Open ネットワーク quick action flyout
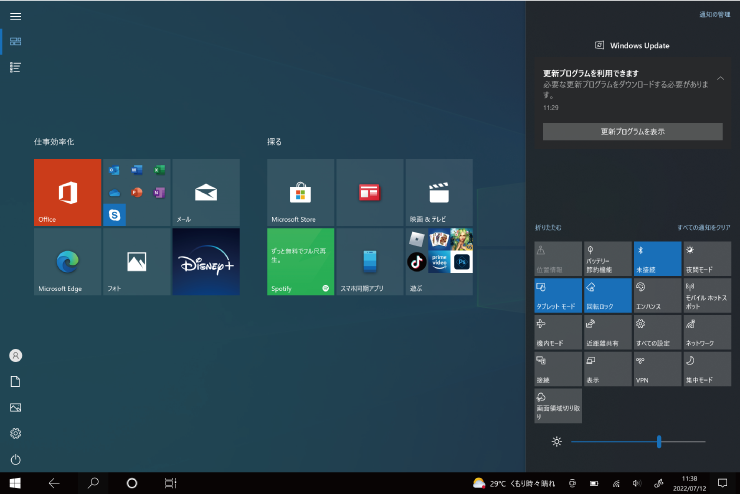The height and width of the screenshot is (495, 740). pos(707,333)
